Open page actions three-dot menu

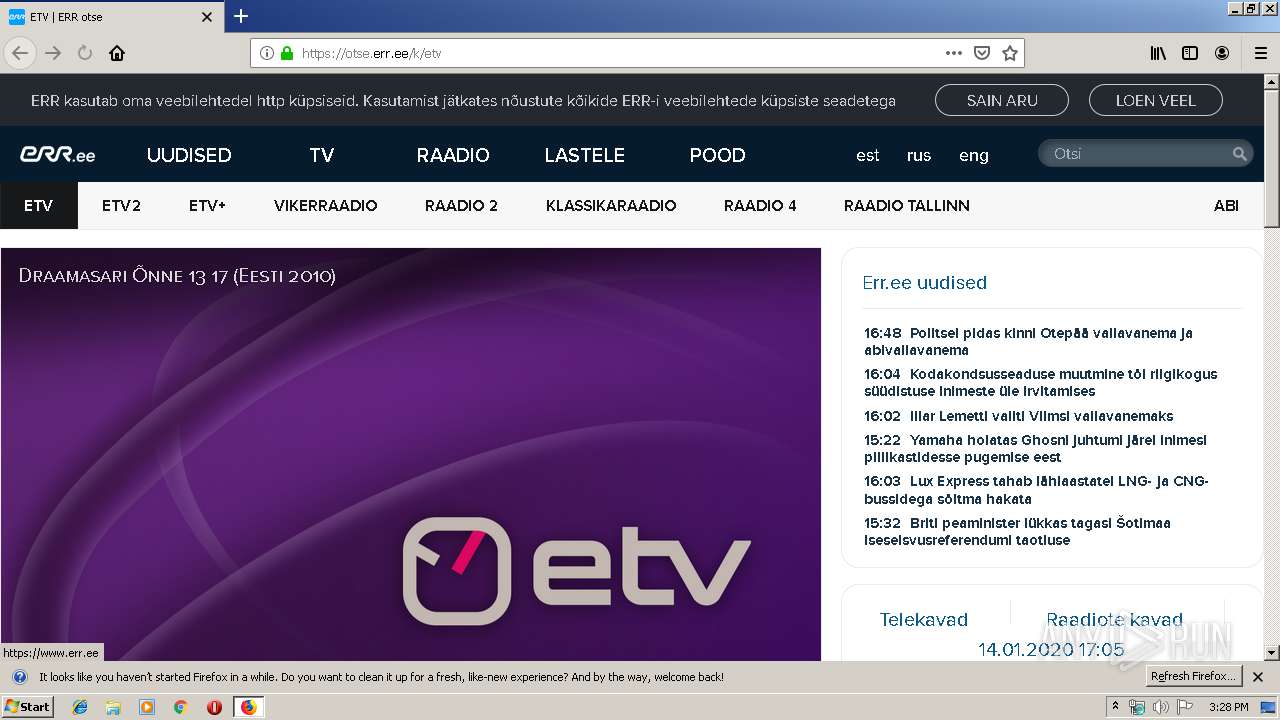(x=954, y=53)
